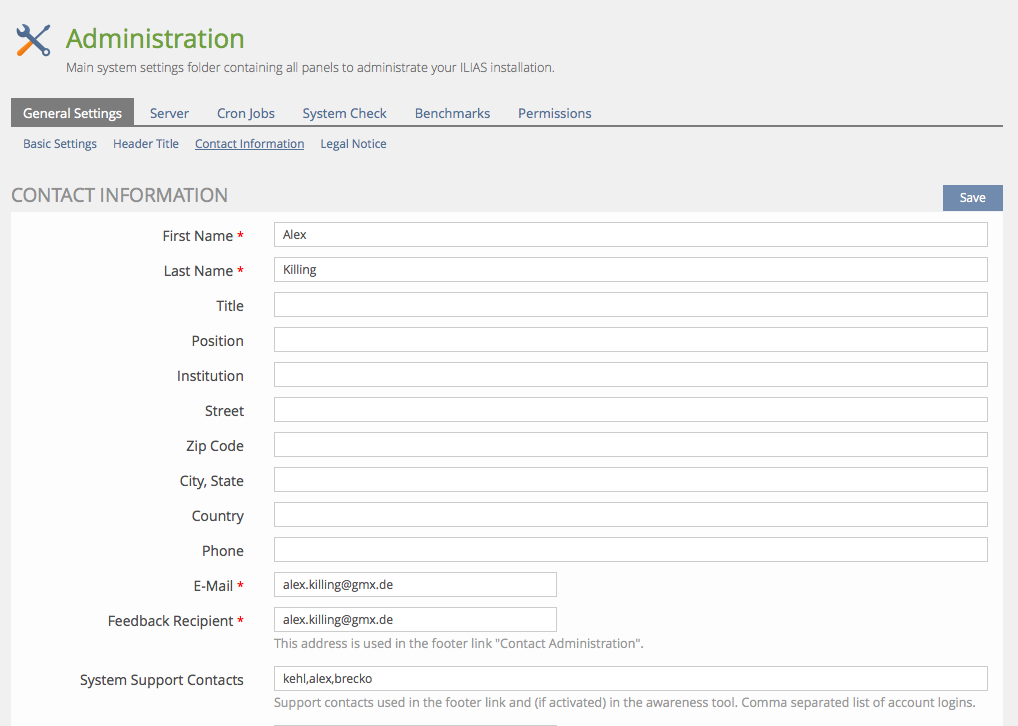
Task: Click the Phone input field
Action: coord(630,550)
